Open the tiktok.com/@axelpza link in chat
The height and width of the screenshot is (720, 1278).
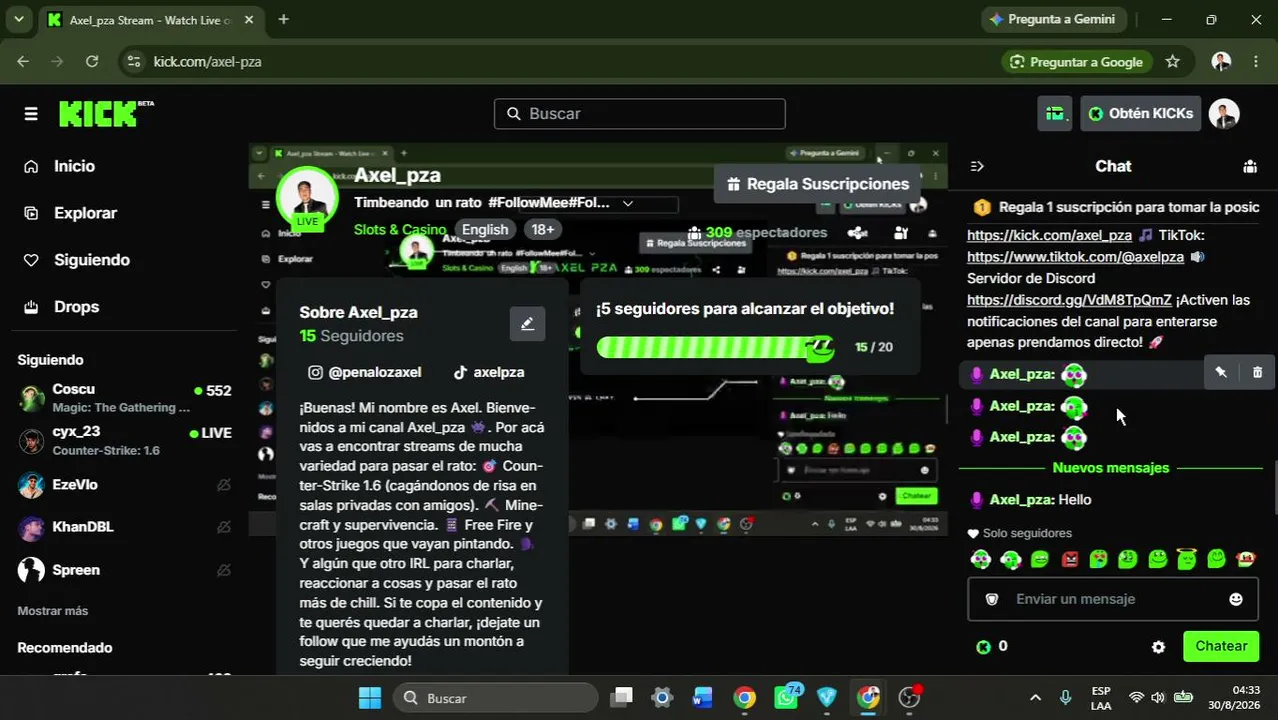1075,257
